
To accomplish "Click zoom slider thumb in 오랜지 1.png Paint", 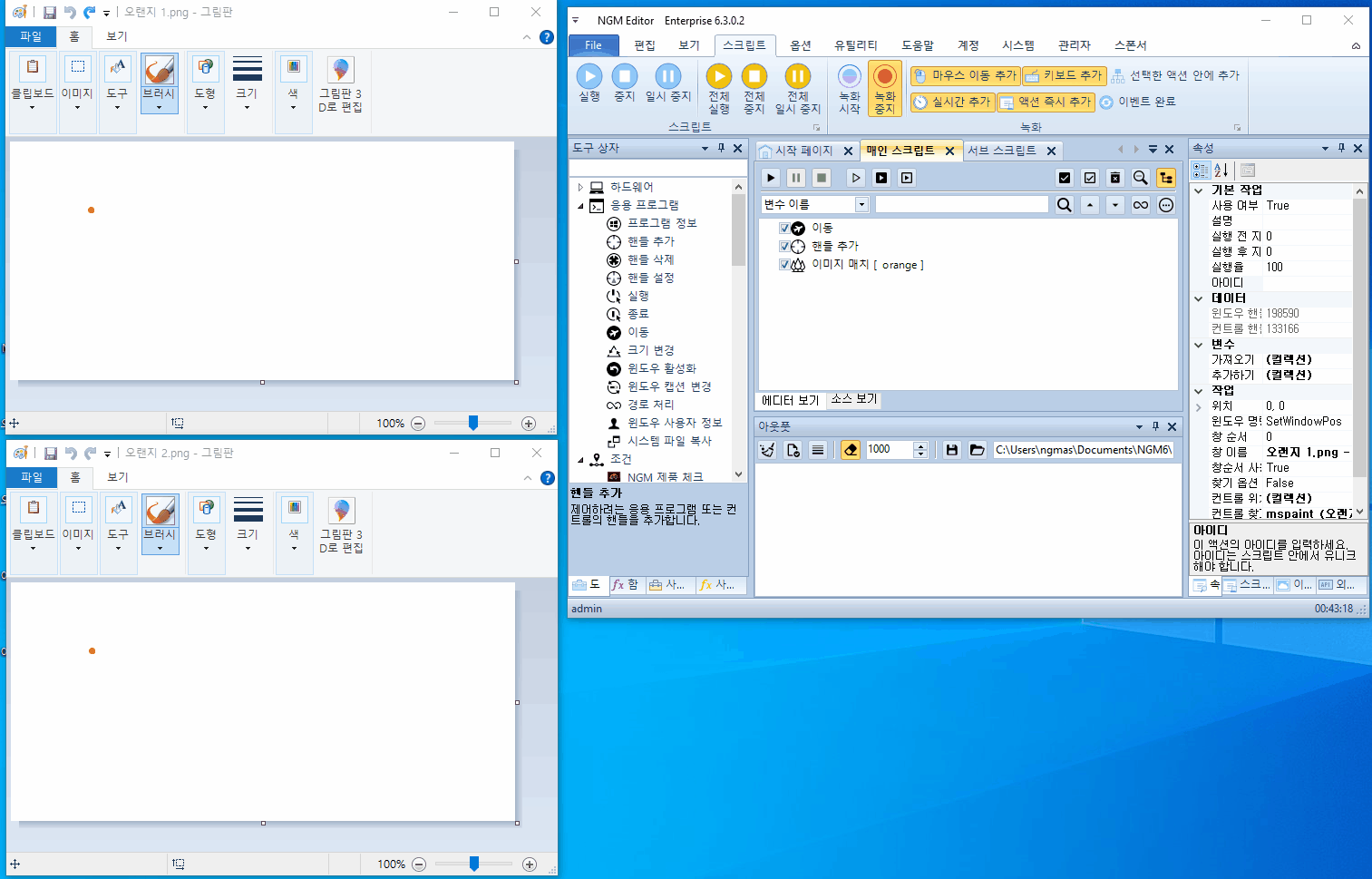I will click(473, 423).
